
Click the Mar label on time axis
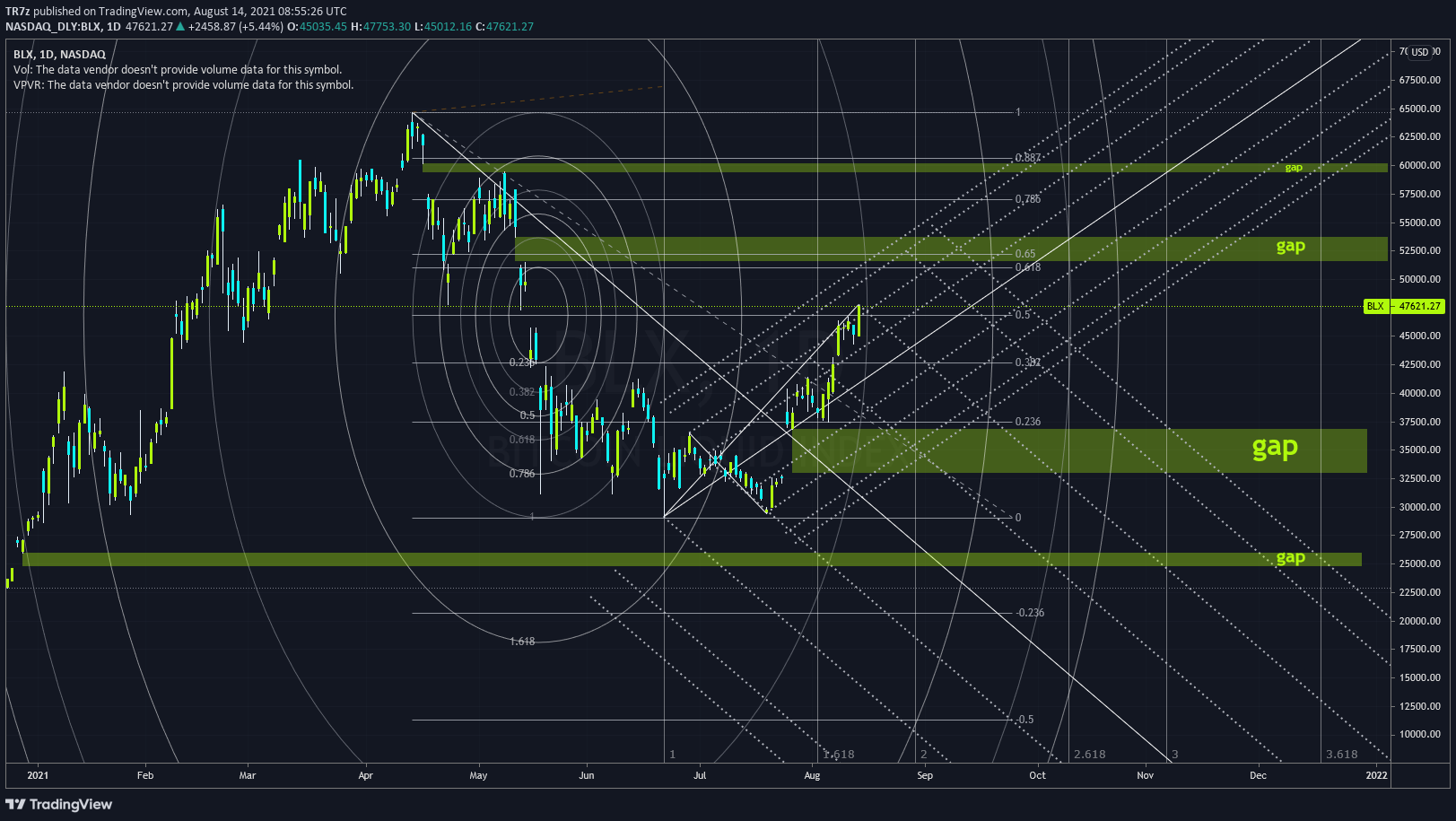point(248,776)
